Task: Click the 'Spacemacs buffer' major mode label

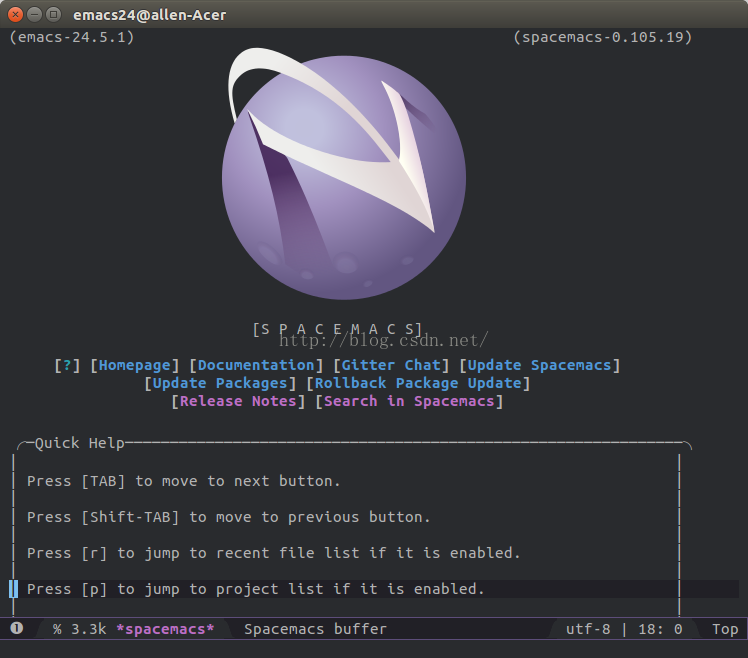Action: (x=315, y=629)
